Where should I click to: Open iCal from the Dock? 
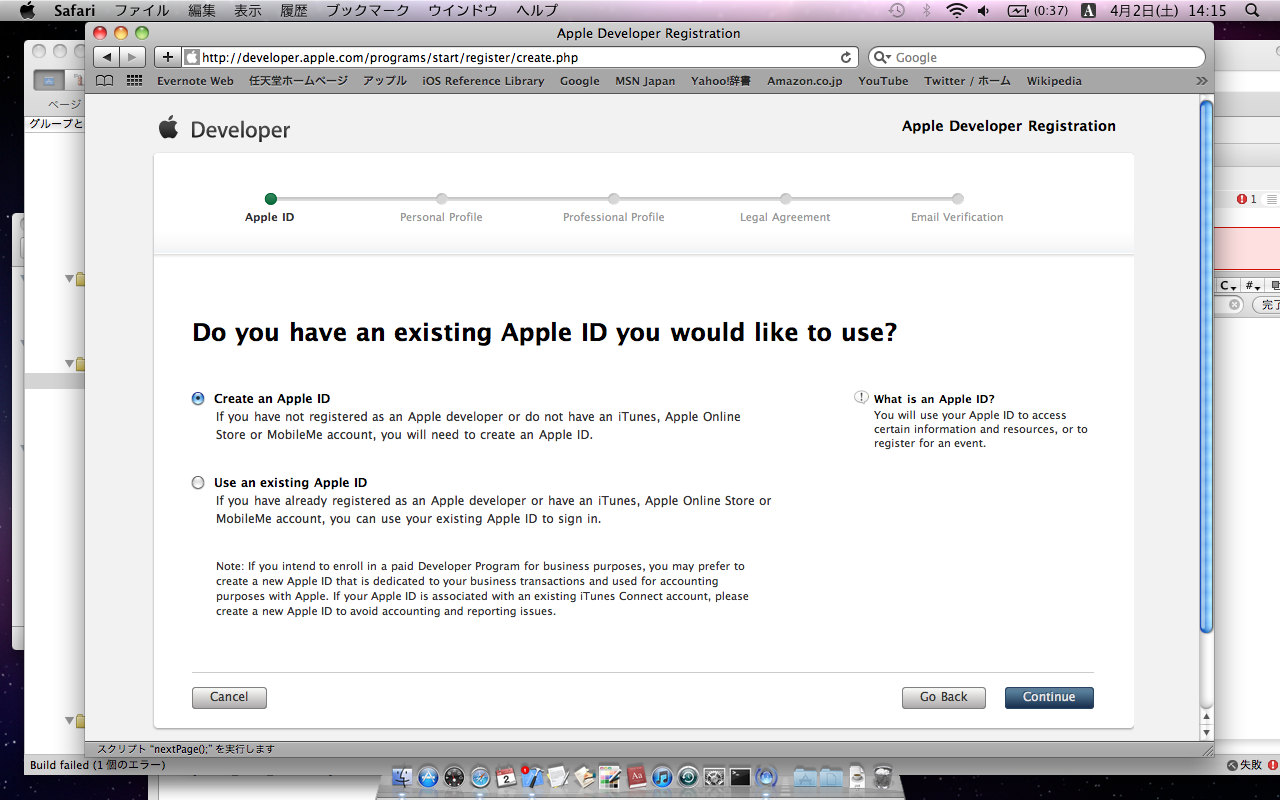tap(507, 777)
